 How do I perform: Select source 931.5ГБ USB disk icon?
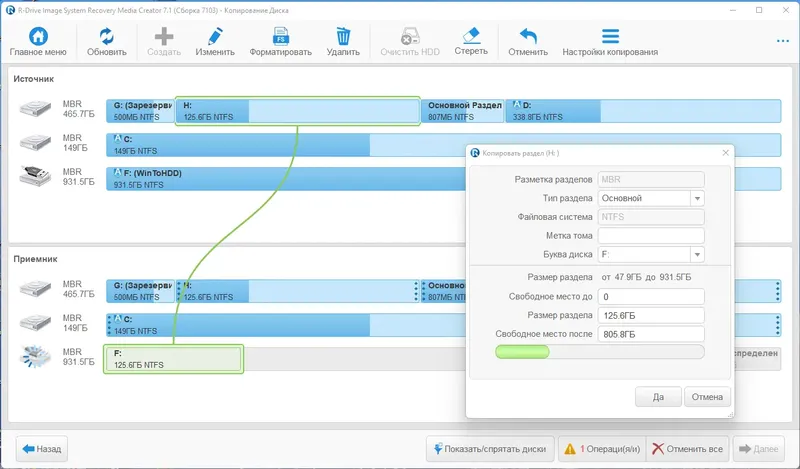[35, 176]
